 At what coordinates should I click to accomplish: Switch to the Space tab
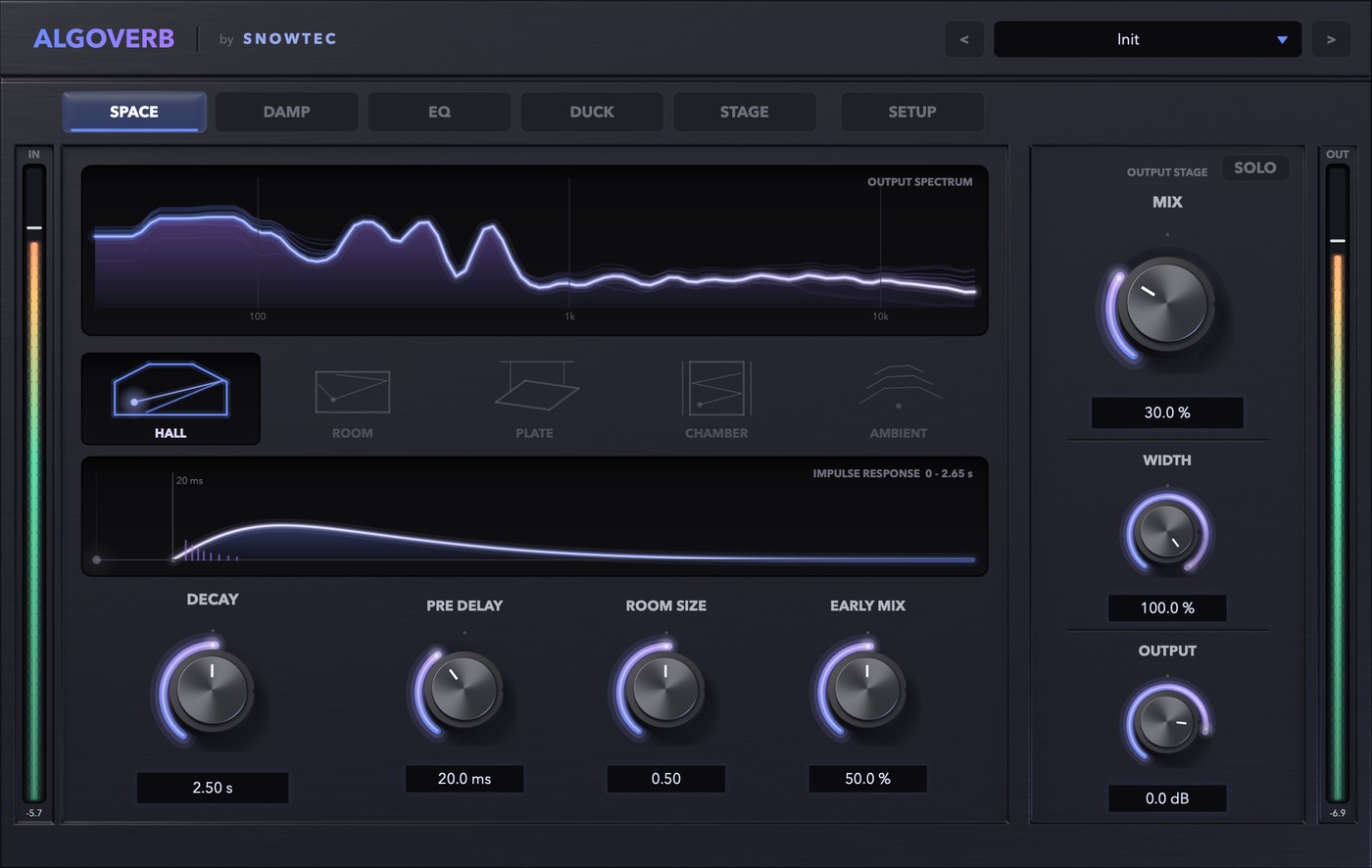coord(134,112)
